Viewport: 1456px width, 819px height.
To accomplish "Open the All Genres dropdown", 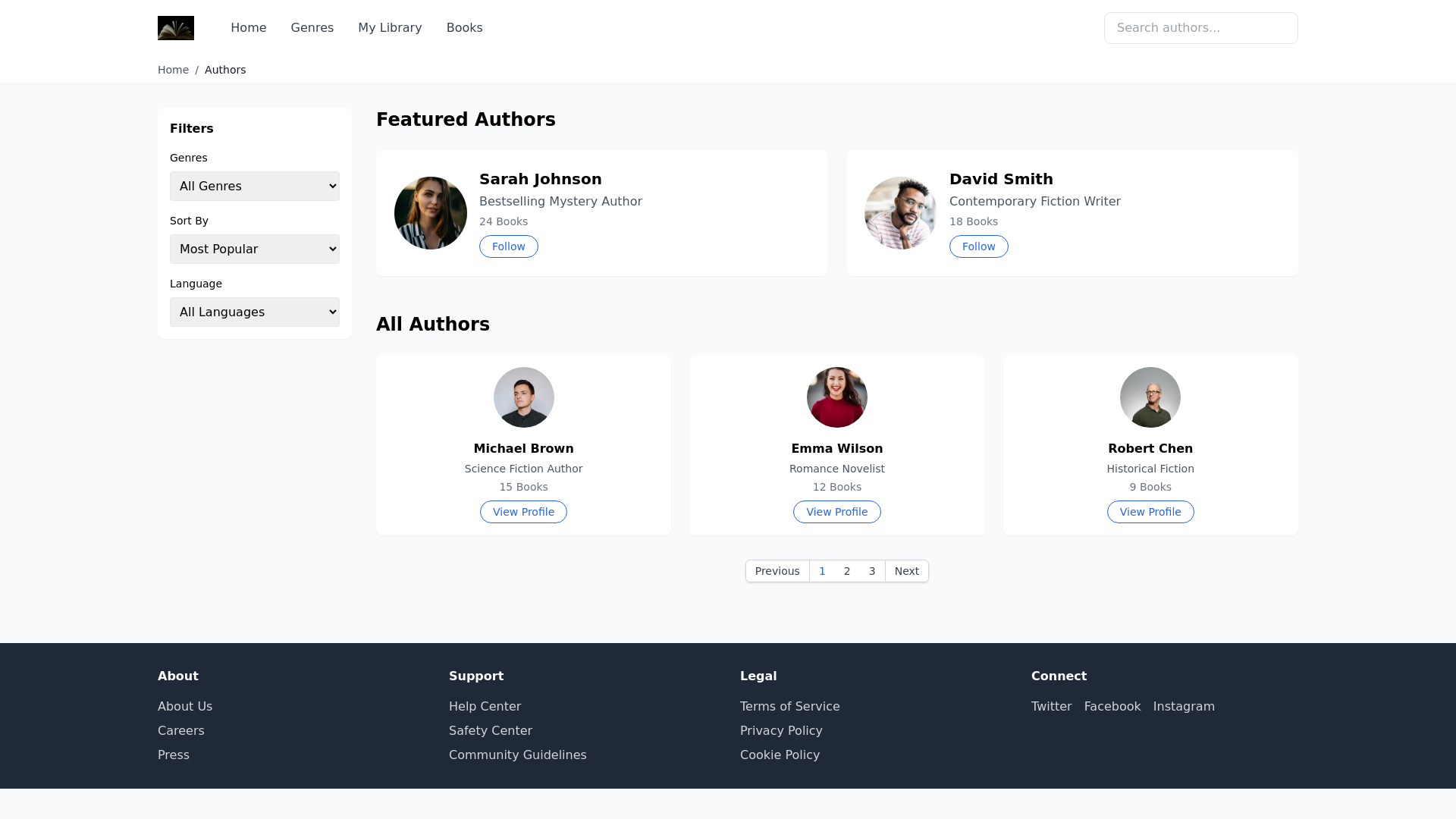I will [254, 186].
